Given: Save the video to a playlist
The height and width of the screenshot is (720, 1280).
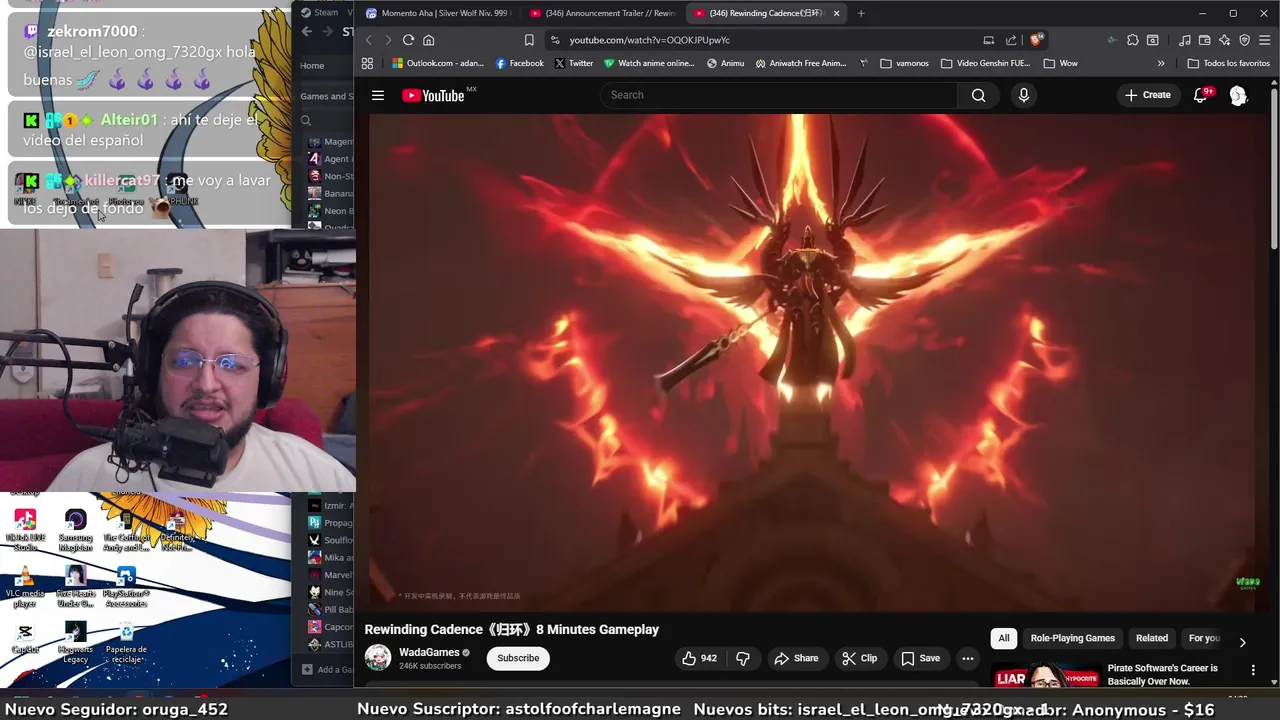Looking at the screenshot, I should (920, 658).
